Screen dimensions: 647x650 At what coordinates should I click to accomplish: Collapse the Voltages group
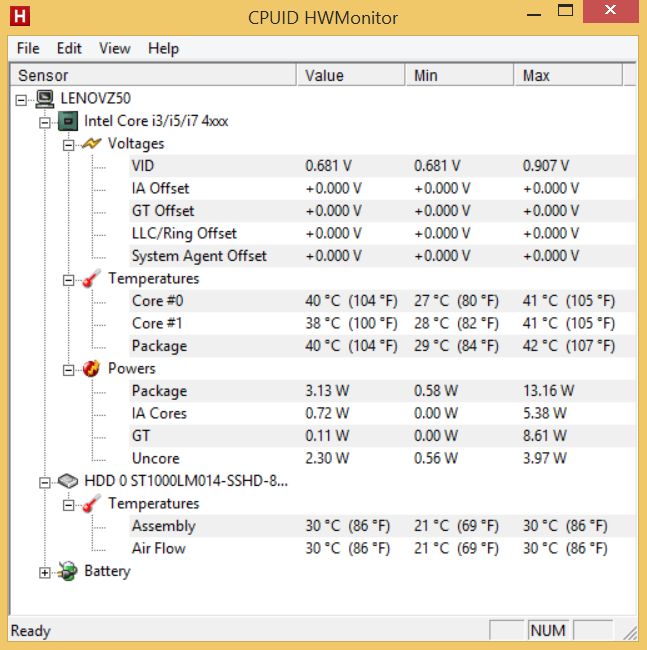click(68, 145)
